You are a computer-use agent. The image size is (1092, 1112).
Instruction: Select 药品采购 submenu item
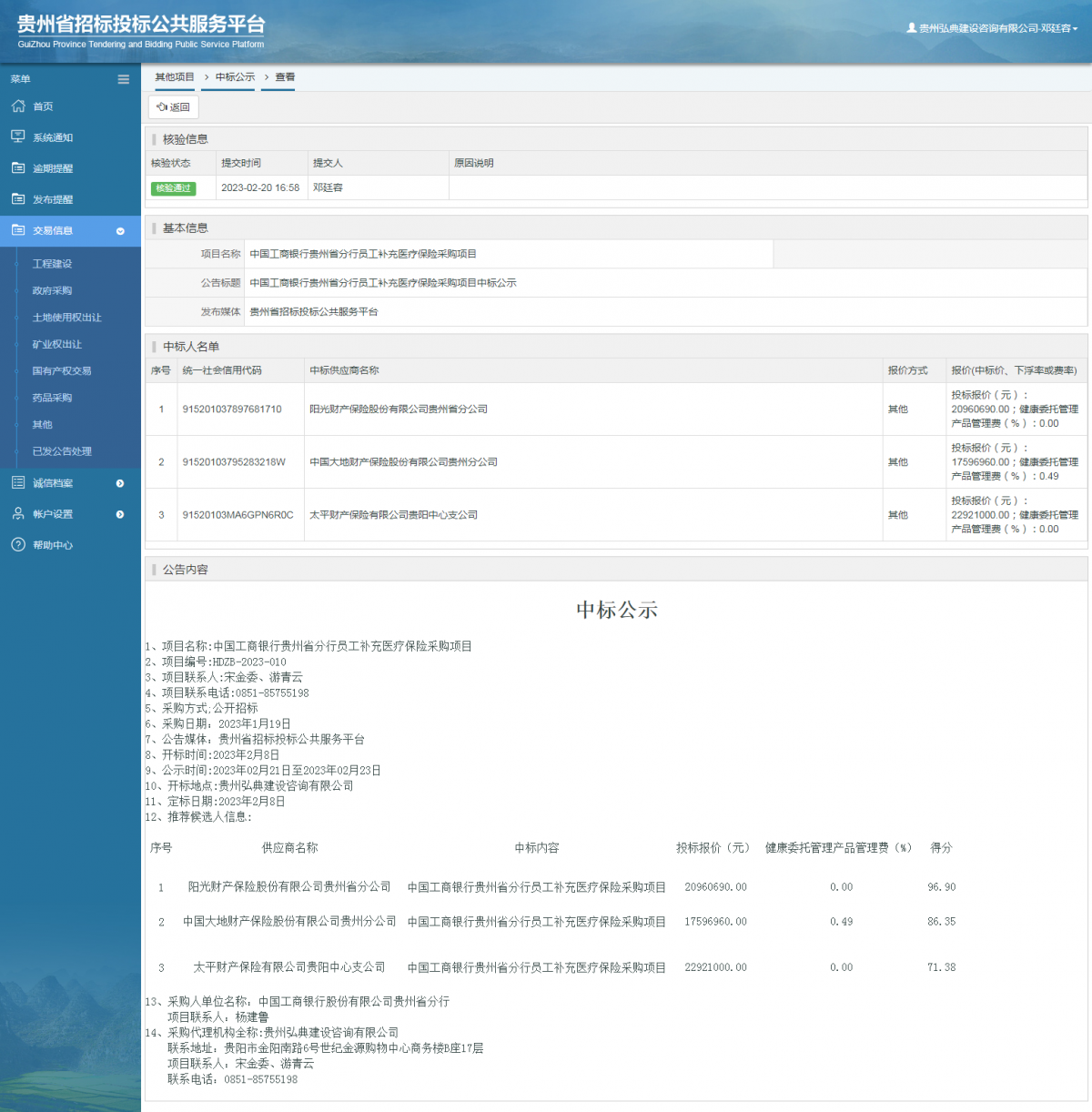point(52,398)
